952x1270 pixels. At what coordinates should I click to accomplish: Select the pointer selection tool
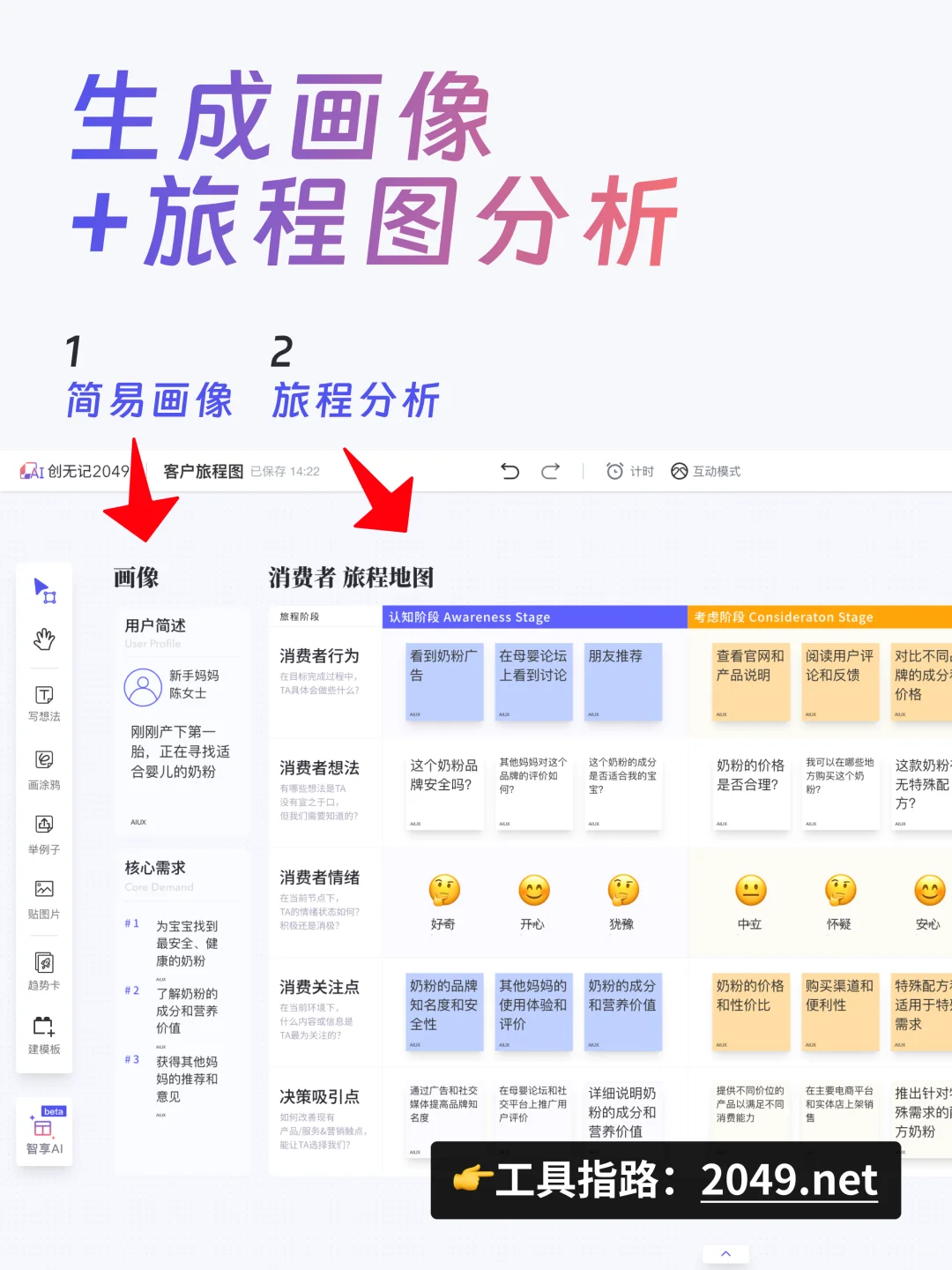click(44, 590)
